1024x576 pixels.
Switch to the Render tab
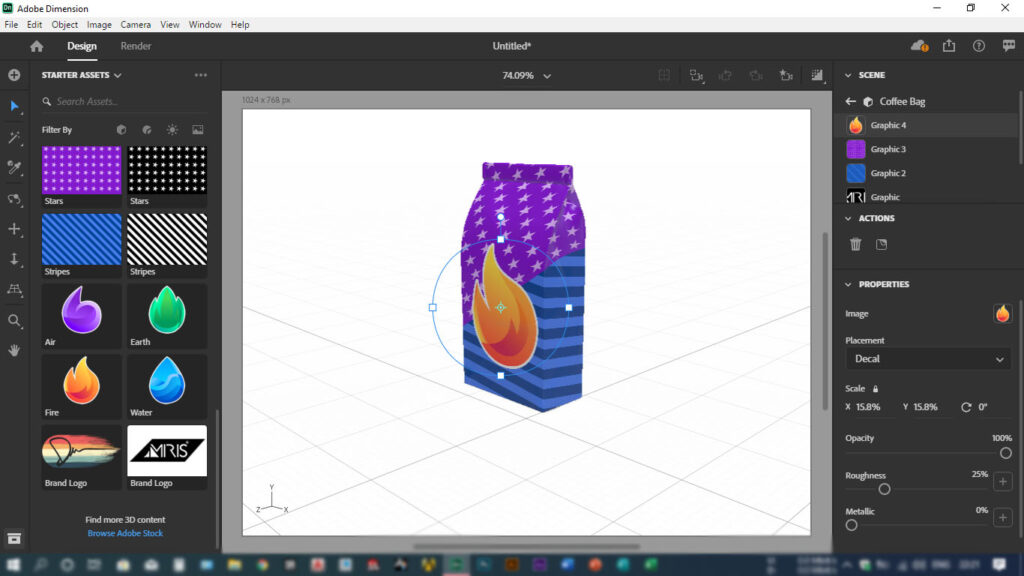click(135, 46)
